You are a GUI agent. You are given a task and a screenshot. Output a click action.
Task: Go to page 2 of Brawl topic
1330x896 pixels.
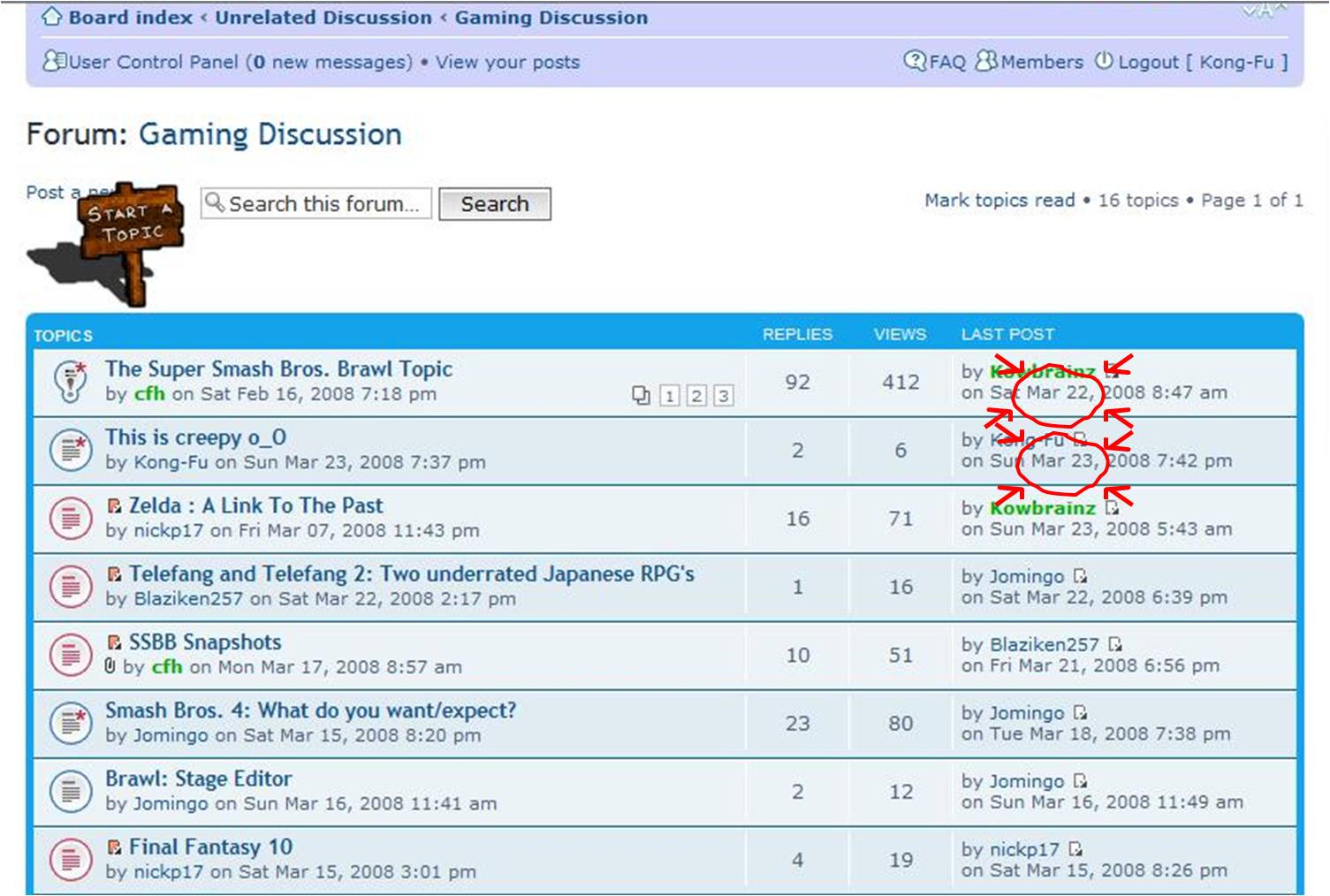(x=696, y=396)
